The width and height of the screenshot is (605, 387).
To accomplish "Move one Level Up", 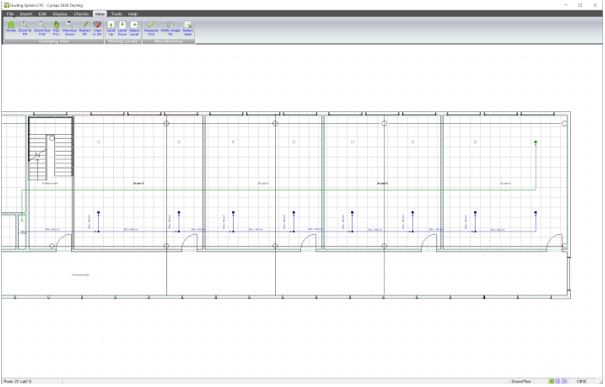I will coord(111,28).
